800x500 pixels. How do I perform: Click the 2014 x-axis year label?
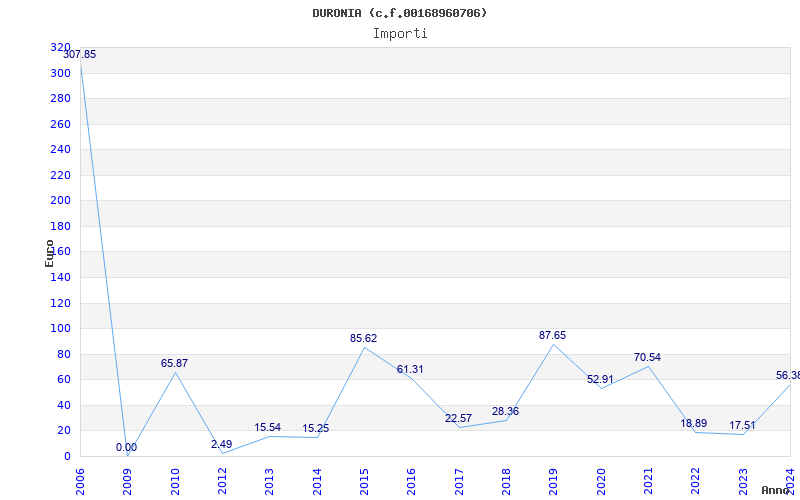317,482
